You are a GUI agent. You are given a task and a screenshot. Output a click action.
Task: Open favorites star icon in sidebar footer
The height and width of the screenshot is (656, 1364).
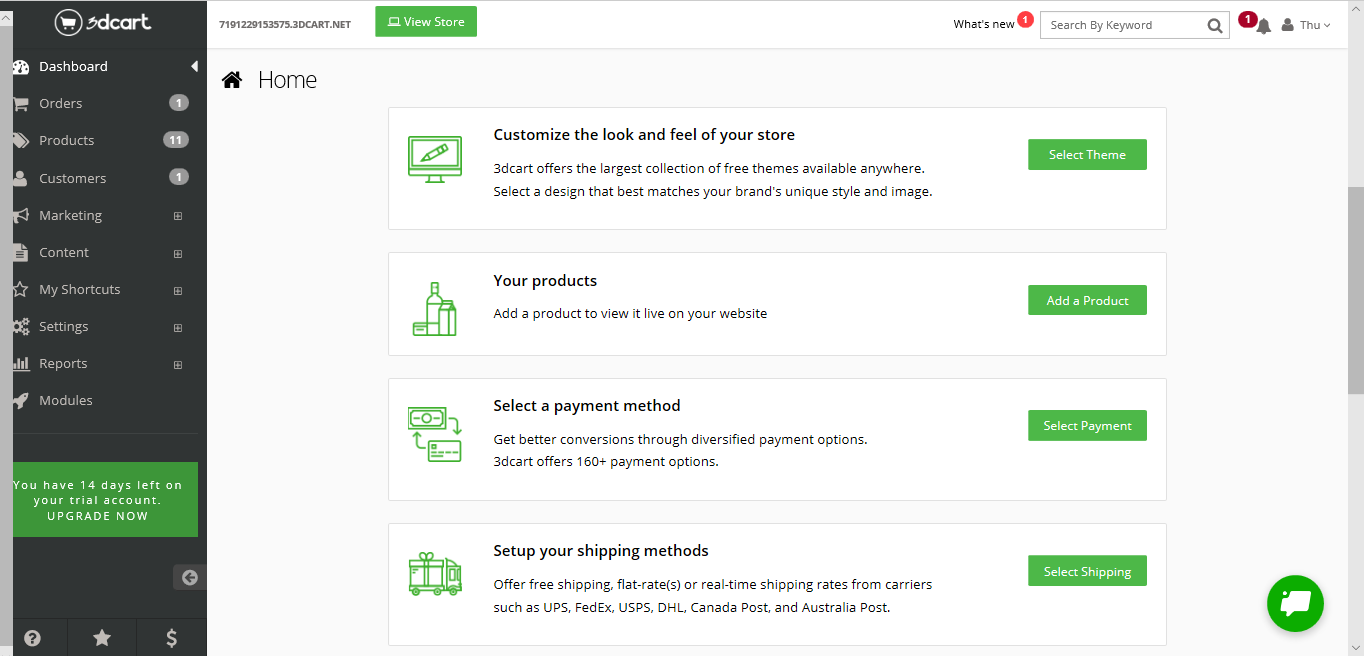click(x=102, y=637)
